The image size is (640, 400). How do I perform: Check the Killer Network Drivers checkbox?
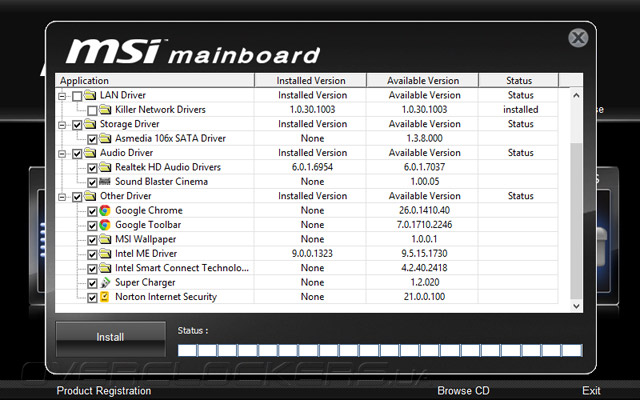92,111
